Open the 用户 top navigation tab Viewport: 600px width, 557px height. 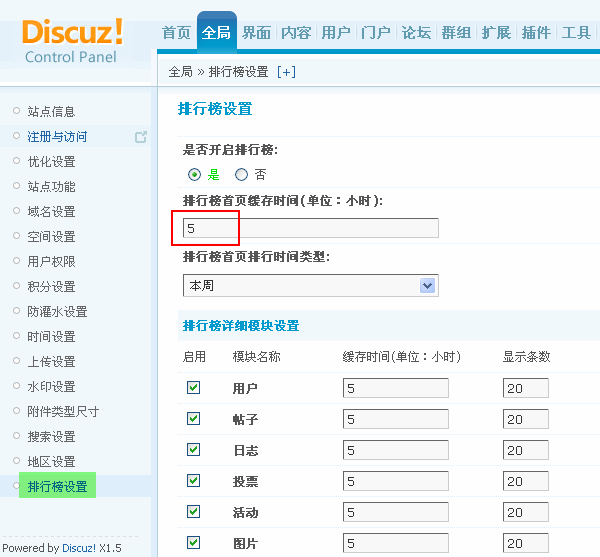[336, 33]
